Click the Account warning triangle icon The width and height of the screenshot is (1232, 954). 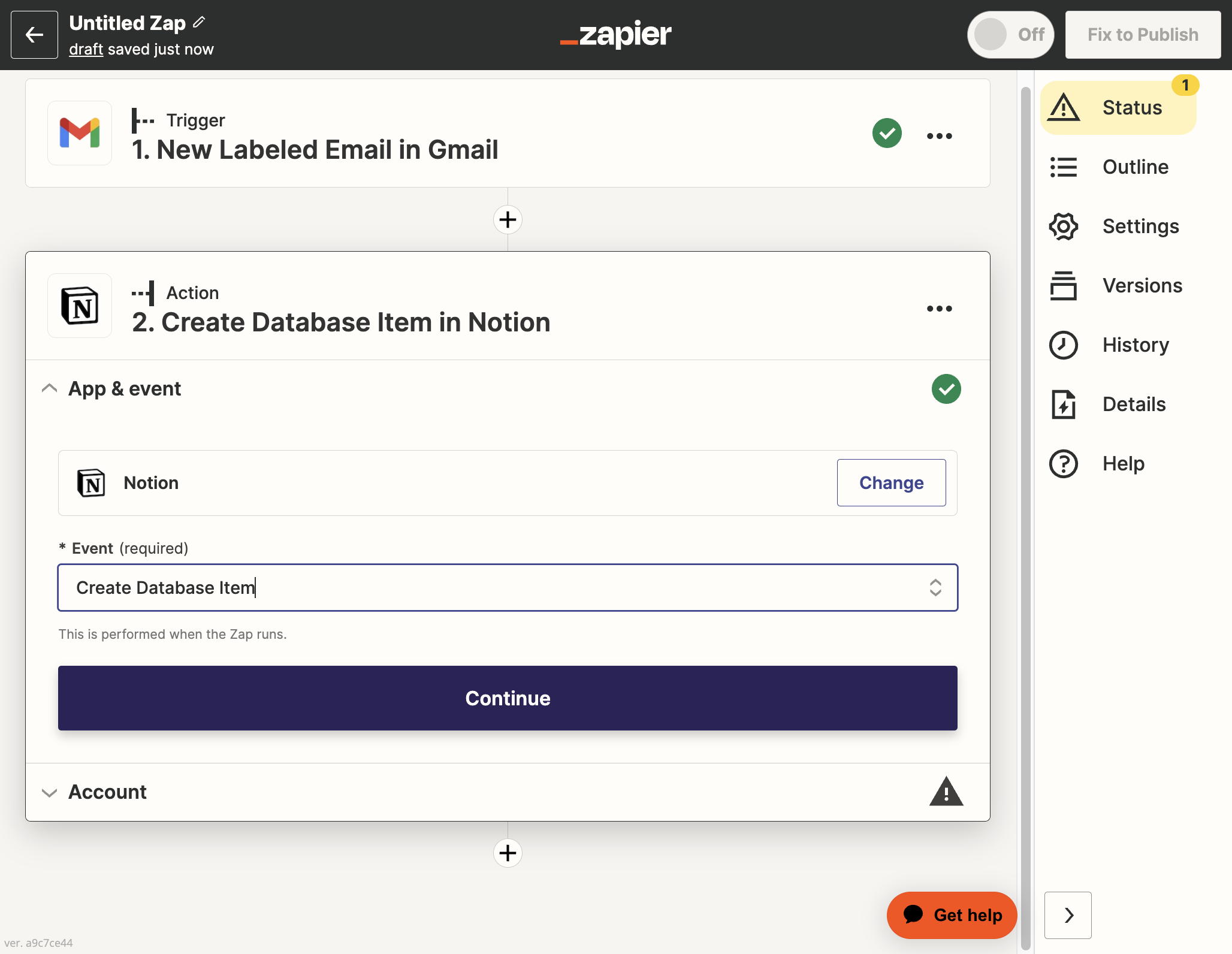pyautogui.click(x=946, y=792)
